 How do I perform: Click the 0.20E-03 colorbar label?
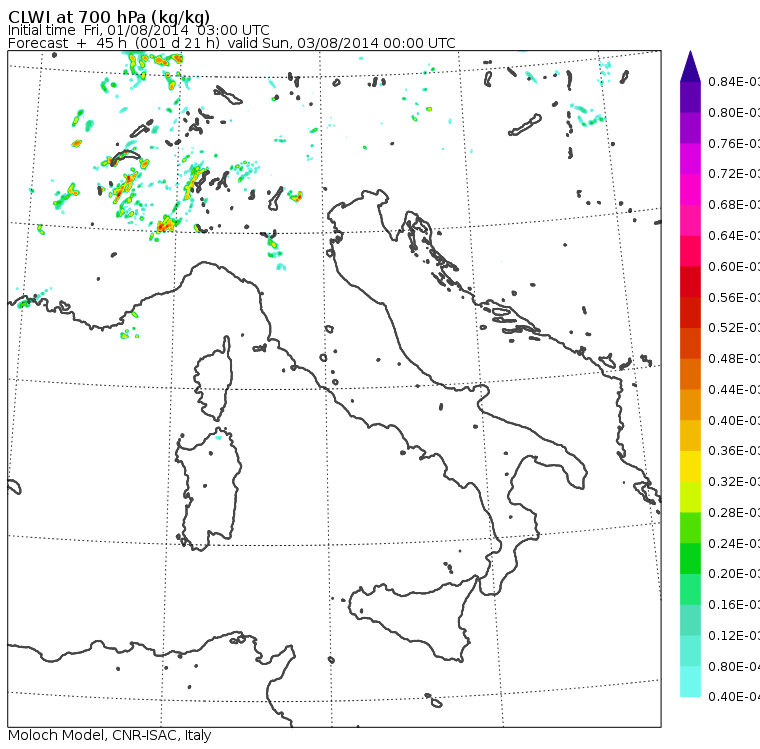[734, 574]
